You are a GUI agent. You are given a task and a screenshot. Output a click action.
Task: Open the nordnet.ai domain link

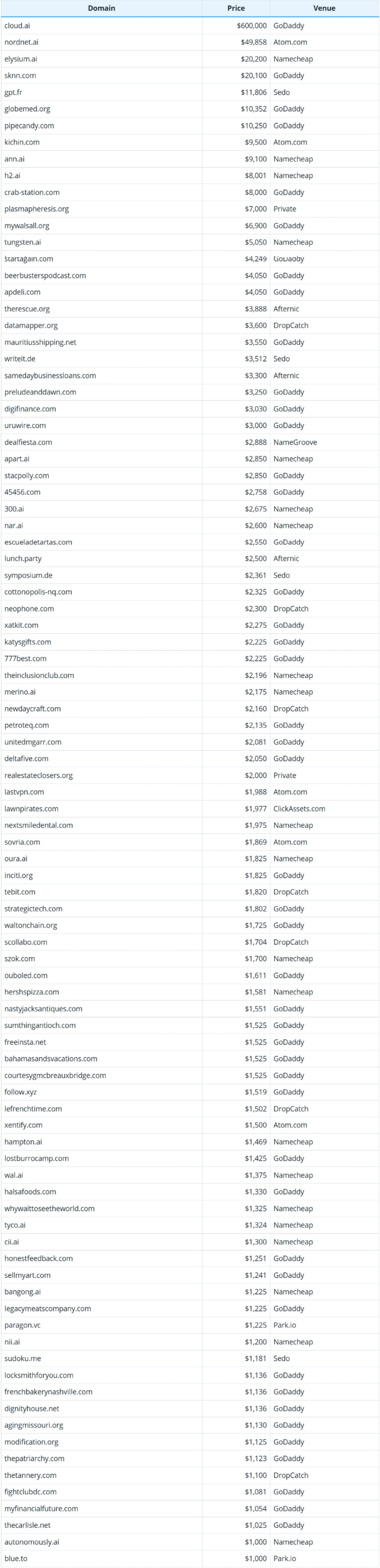pyautogui.click(x=21, y=42)
